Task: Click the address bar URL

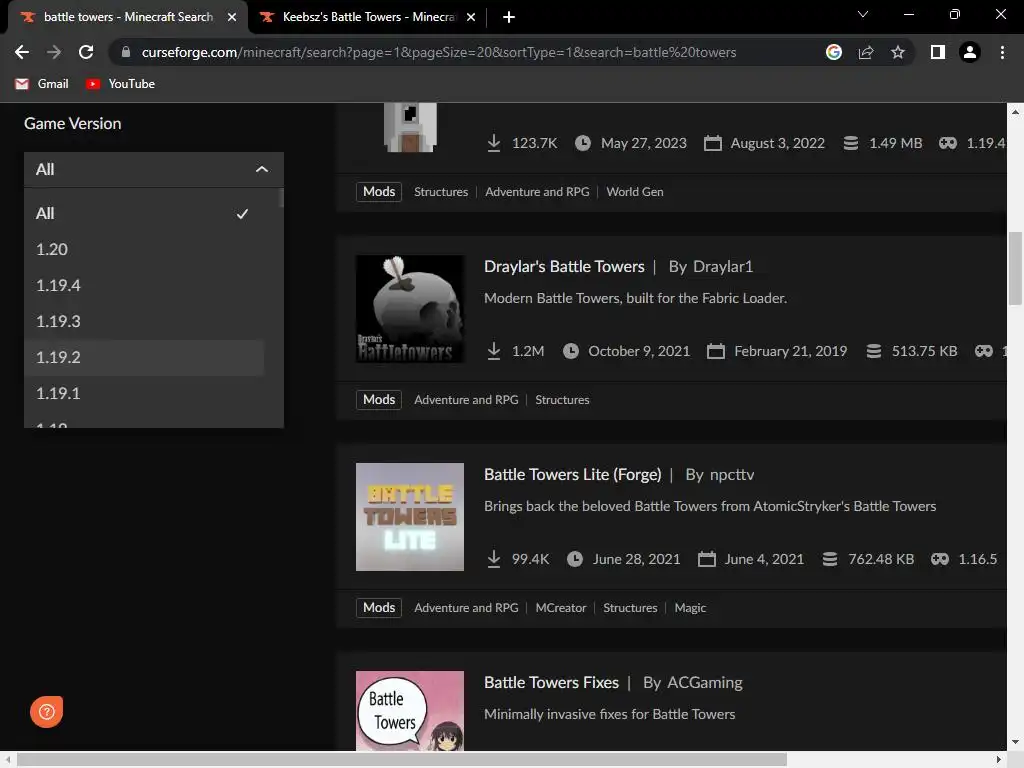Action: 438,52
